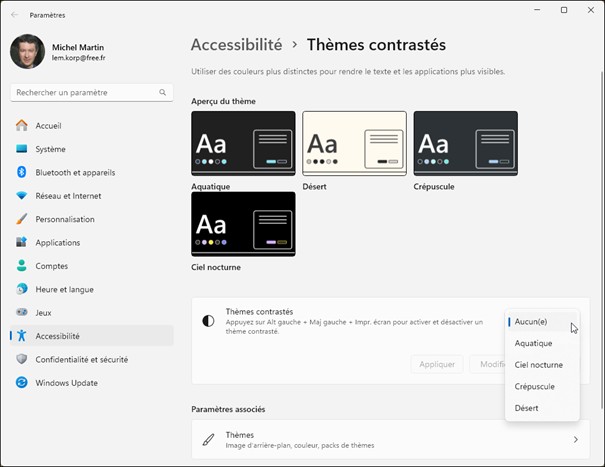Pick Crépuscule in the dropdown list
Screen dimensions: 605x467
534,386
